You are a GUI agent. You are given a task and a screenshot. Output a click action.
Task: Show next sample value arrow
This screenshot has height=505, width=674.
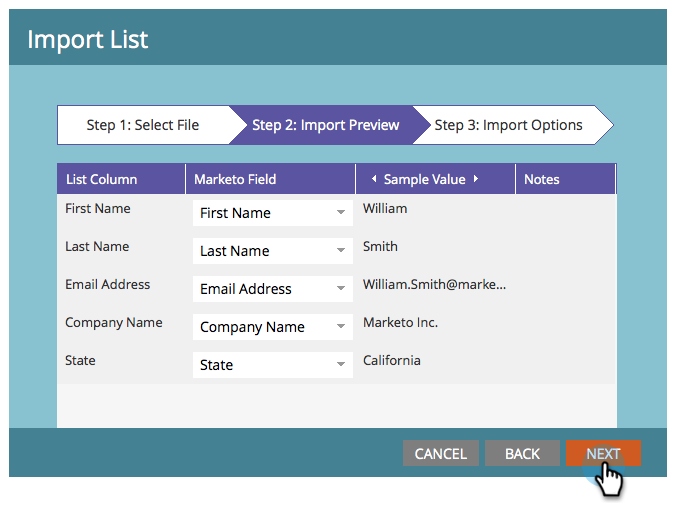[x=476, y=179]
